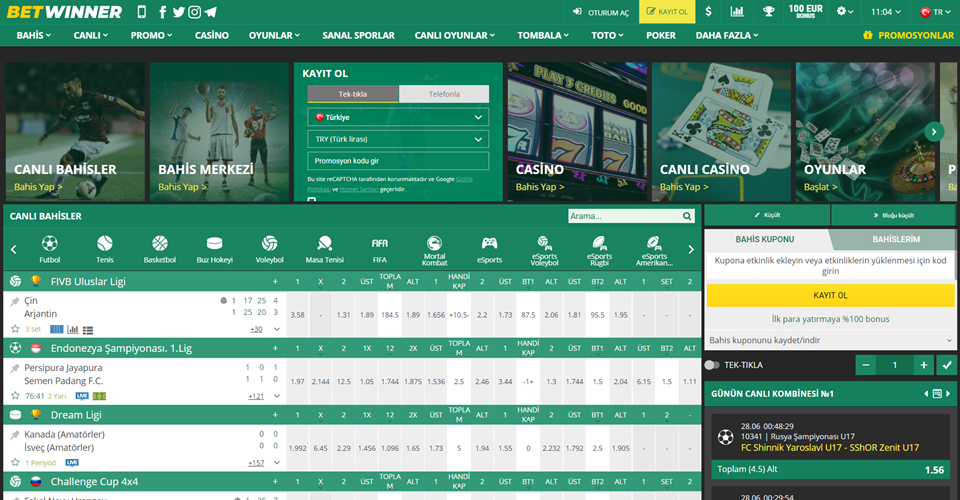The height and width of the screenshot is (500, 960).
Task: Click the KAYIT OL header button
Action: click(667, 12)
